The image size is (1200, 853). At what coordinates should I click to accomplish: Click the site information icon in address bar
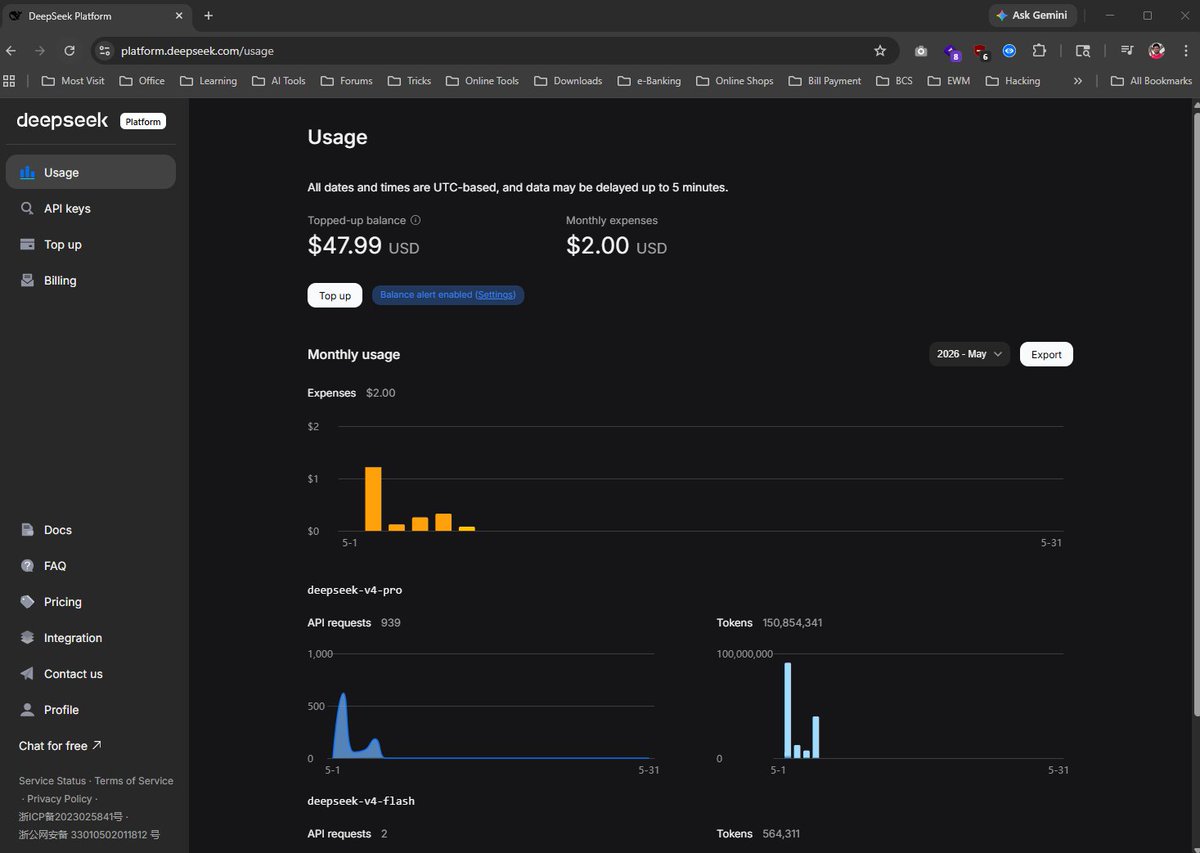click(105, 51)
